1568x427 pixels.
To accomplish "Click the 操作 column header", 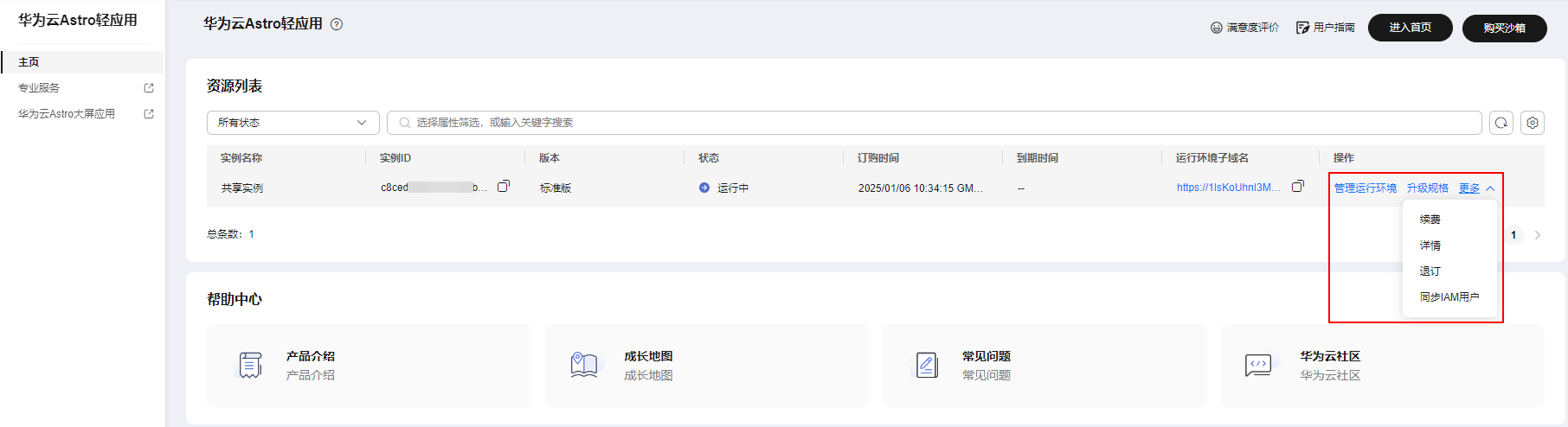I will 1344,158.
